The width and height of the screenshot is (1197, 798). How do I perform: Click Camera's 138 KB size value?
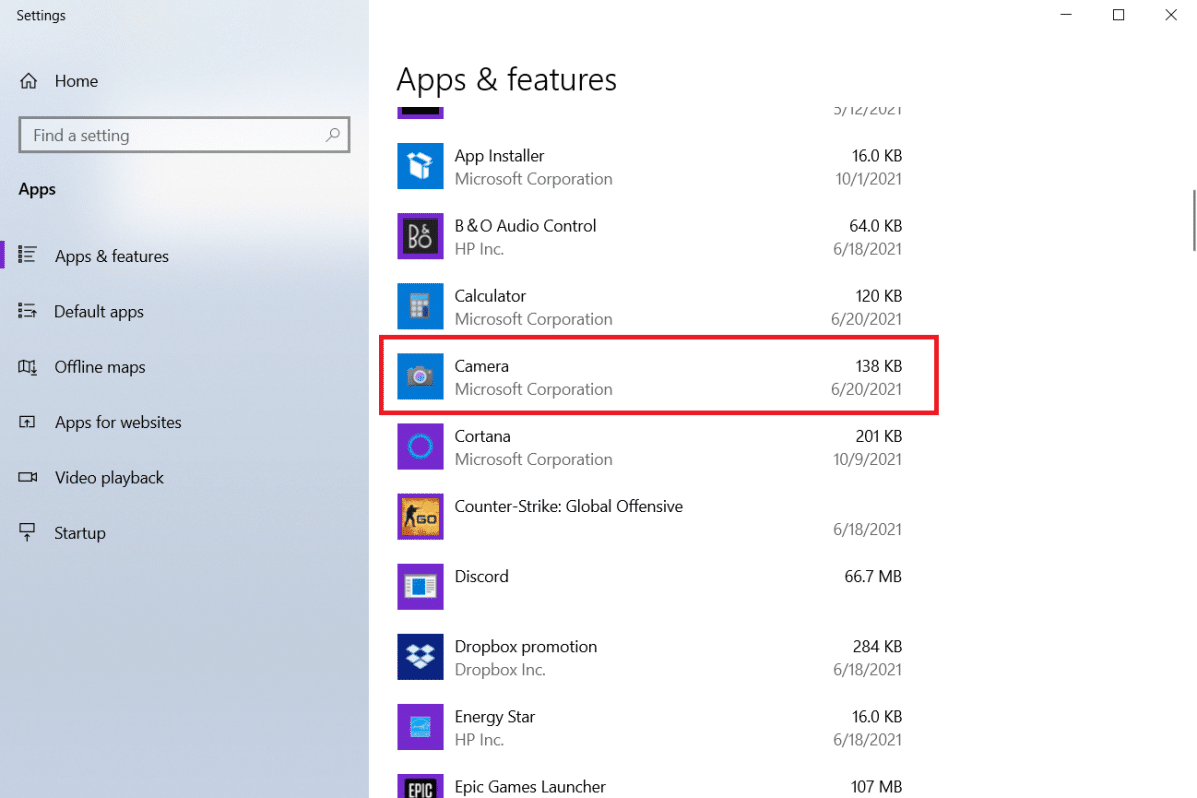coord(879,367)
